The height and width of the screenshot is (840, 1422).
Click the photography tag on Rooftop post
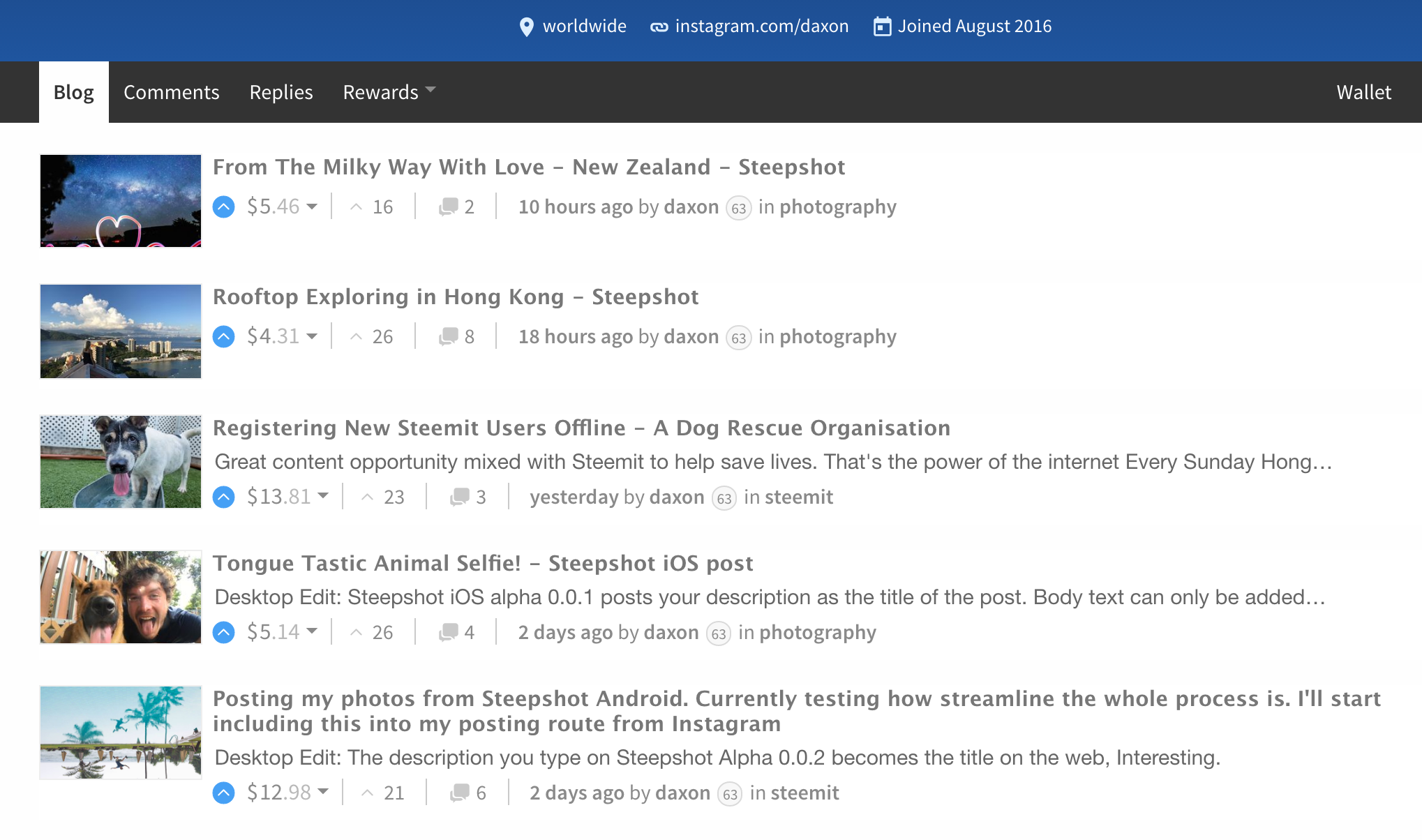(838, 337)
